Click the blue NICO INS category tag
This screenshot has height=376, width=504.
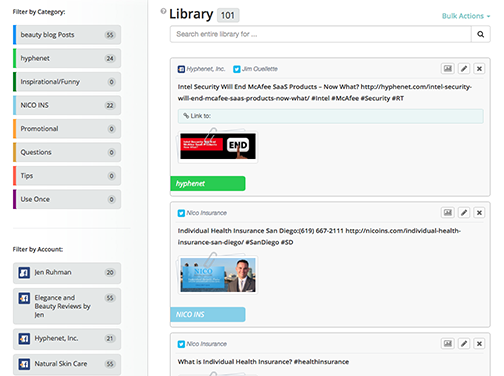click(208, 314)
